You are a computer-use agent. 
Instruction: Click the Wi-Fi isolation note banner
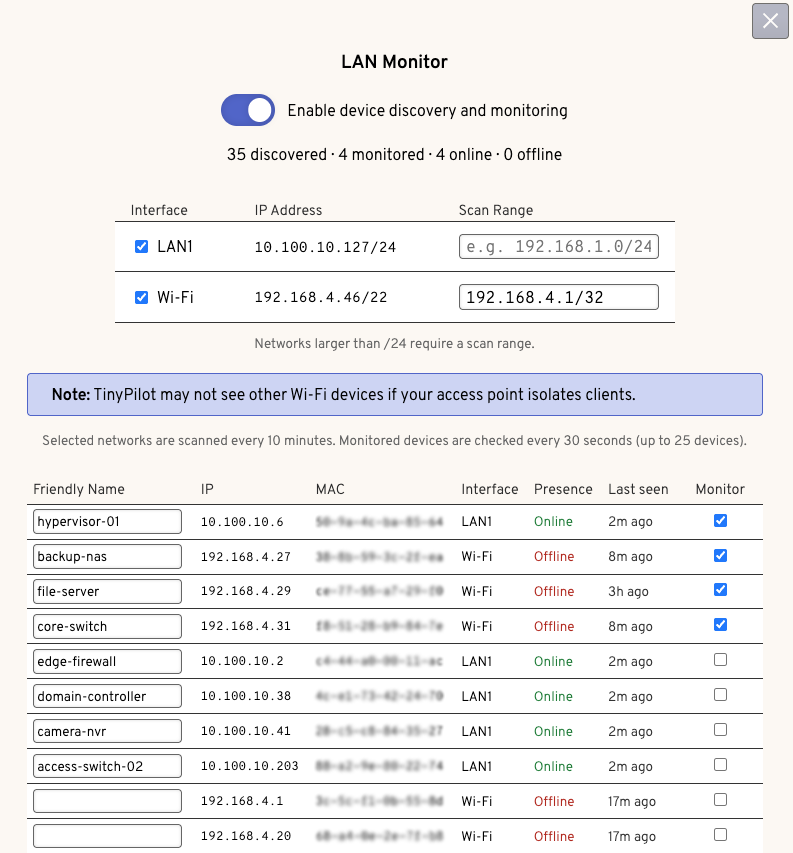tap(395, 394)
